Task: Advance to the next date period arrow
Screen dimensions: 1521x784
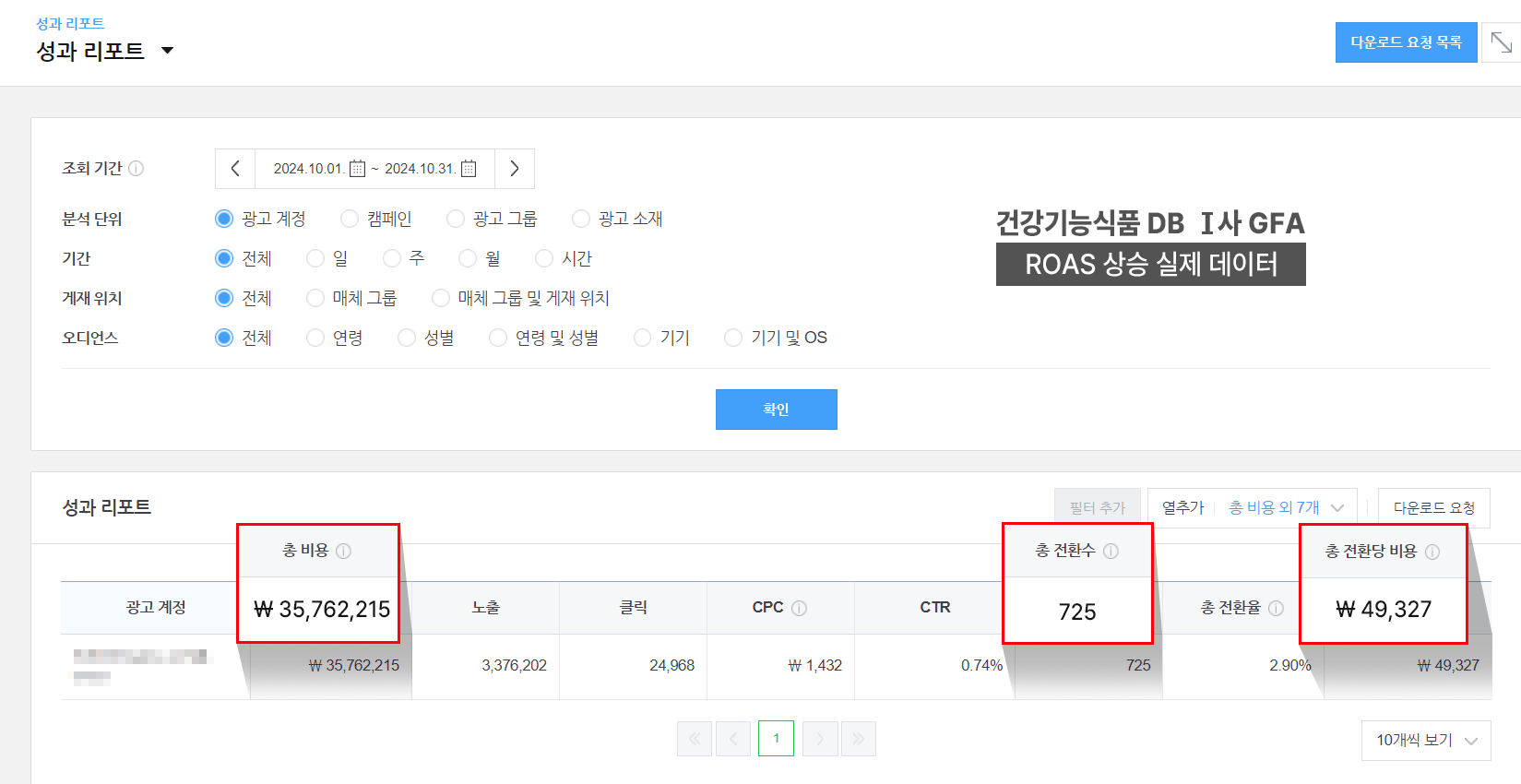Action: 515,169
